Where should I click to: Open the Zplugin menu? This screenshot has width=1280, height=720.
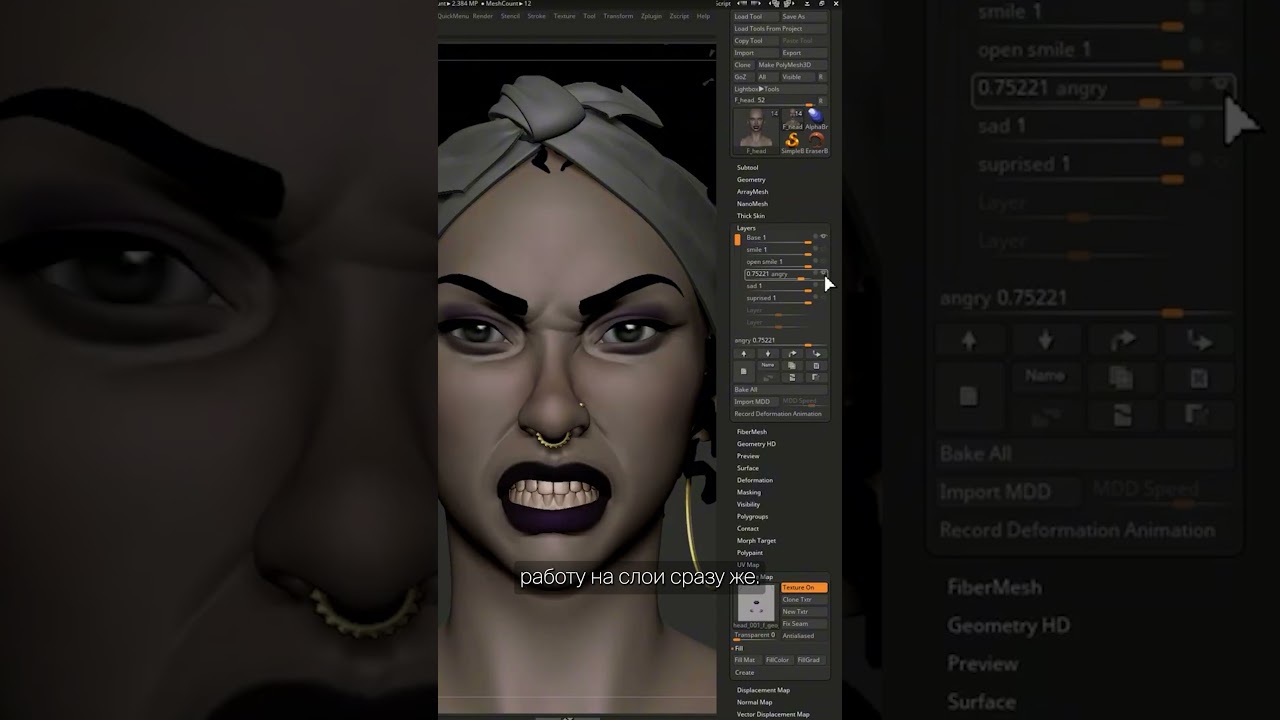point(651,16)
